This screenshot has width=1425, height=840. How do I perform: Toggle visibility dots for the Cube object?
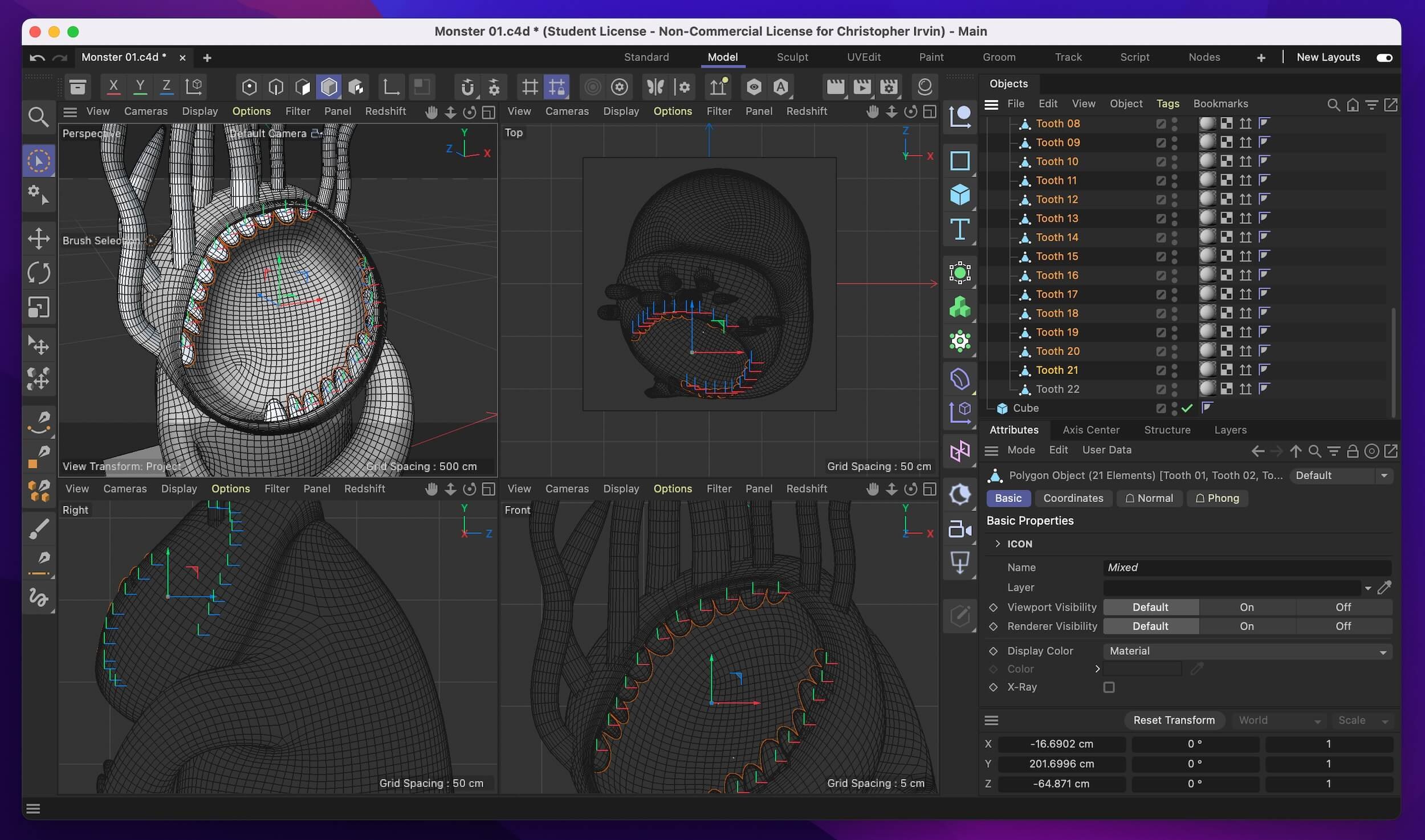[1174, 408]
